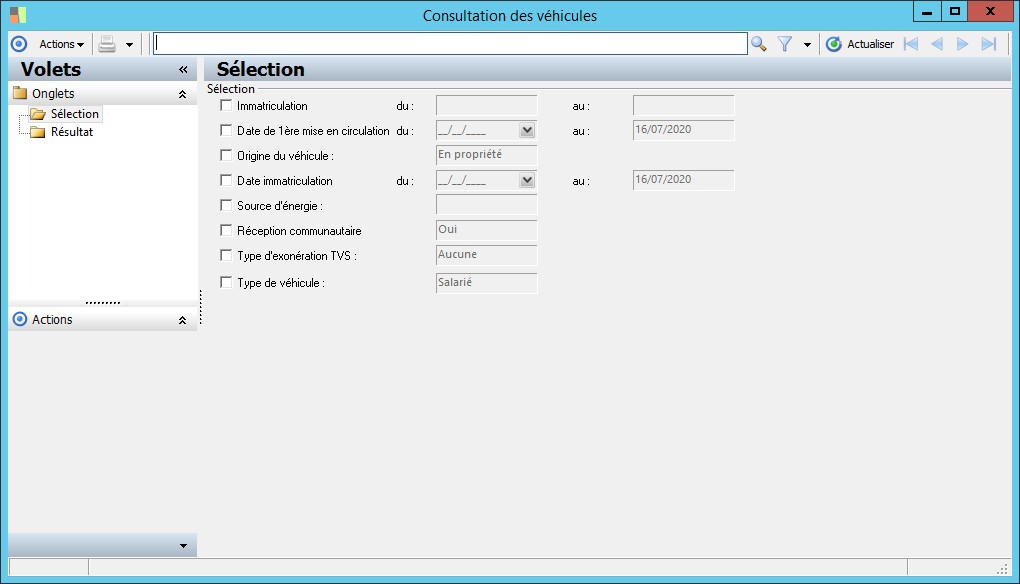
Task: Maximize the Consultation des véhicules window
Action: (955, 11)
